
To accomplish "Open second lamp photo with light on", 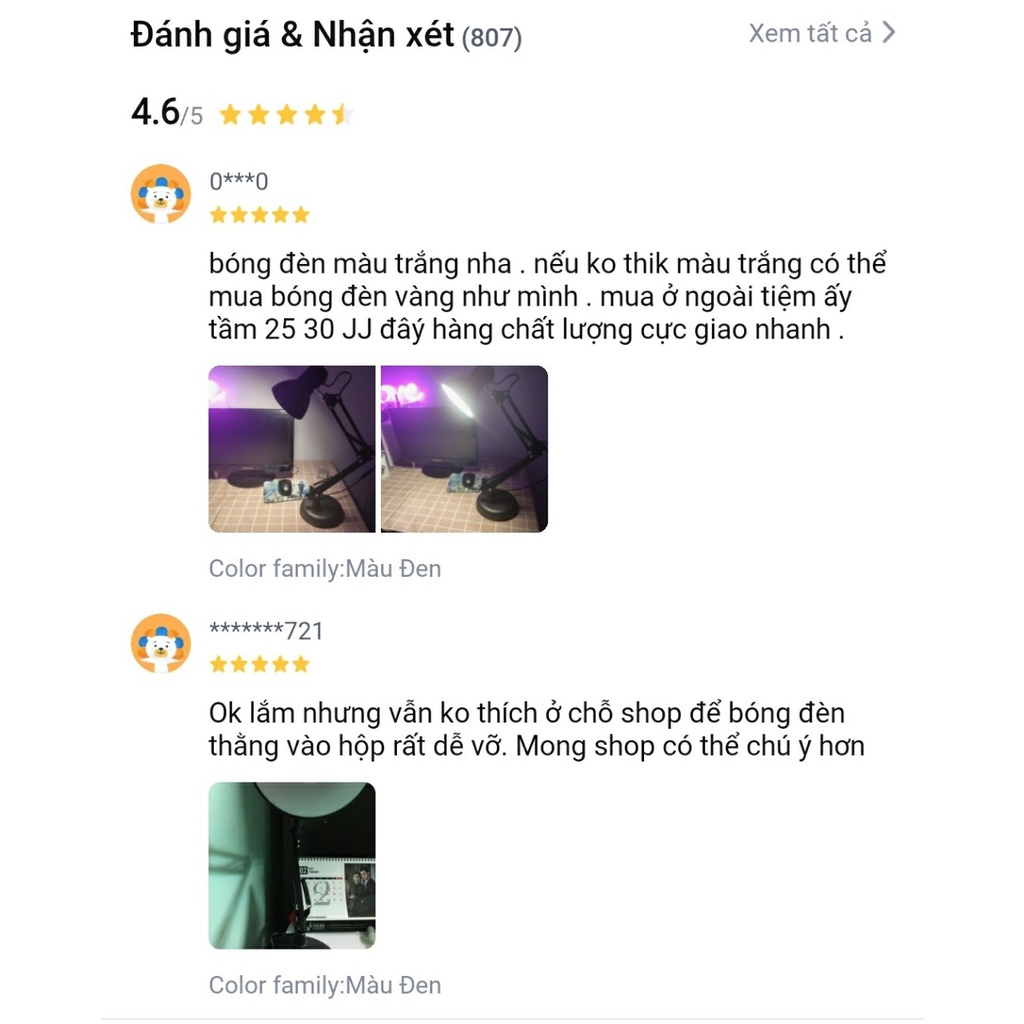I will point(464,449).
